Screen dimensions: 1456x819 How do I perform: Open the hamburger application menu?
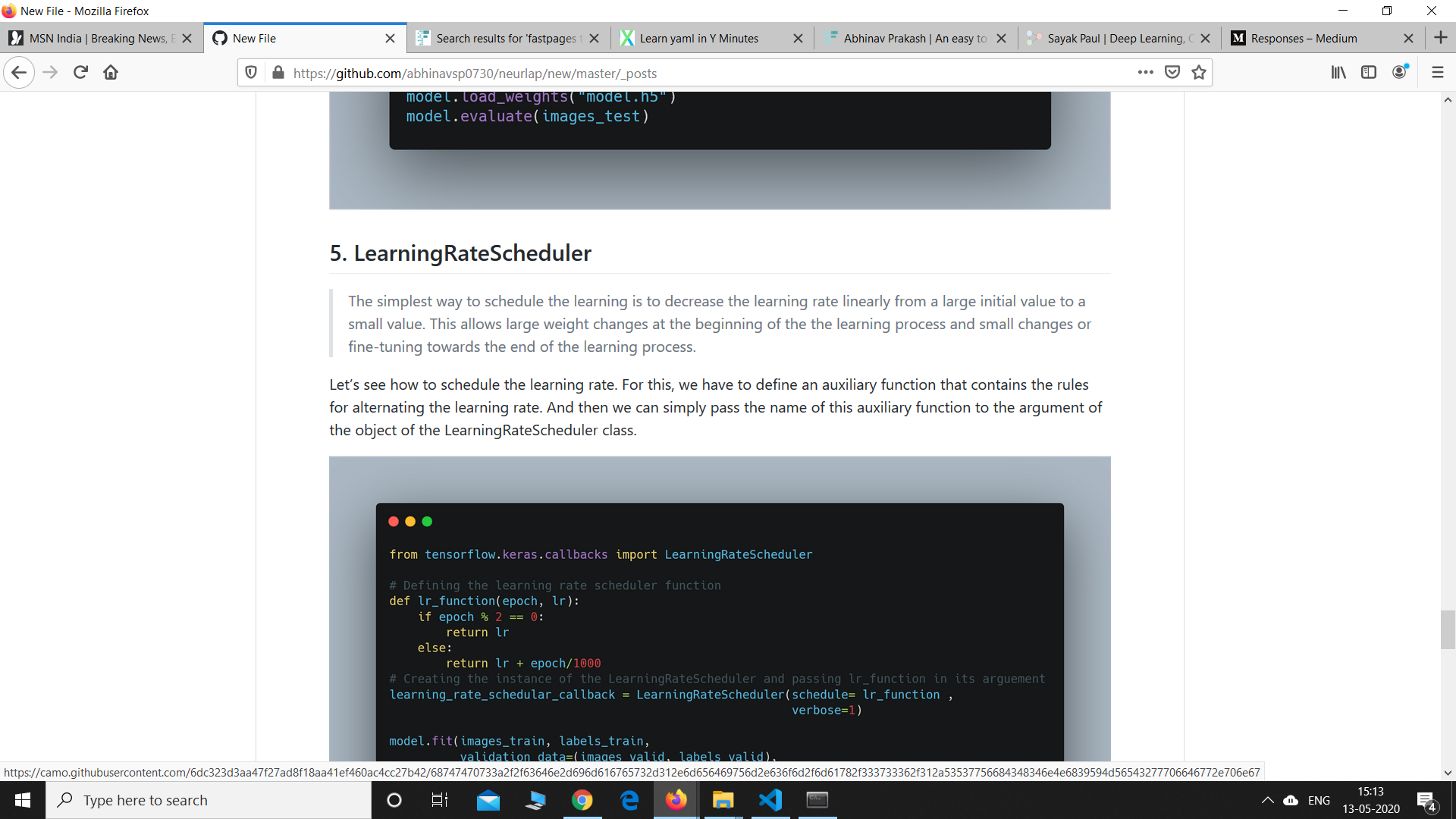pyautogui.click(x=1437, y=73)
